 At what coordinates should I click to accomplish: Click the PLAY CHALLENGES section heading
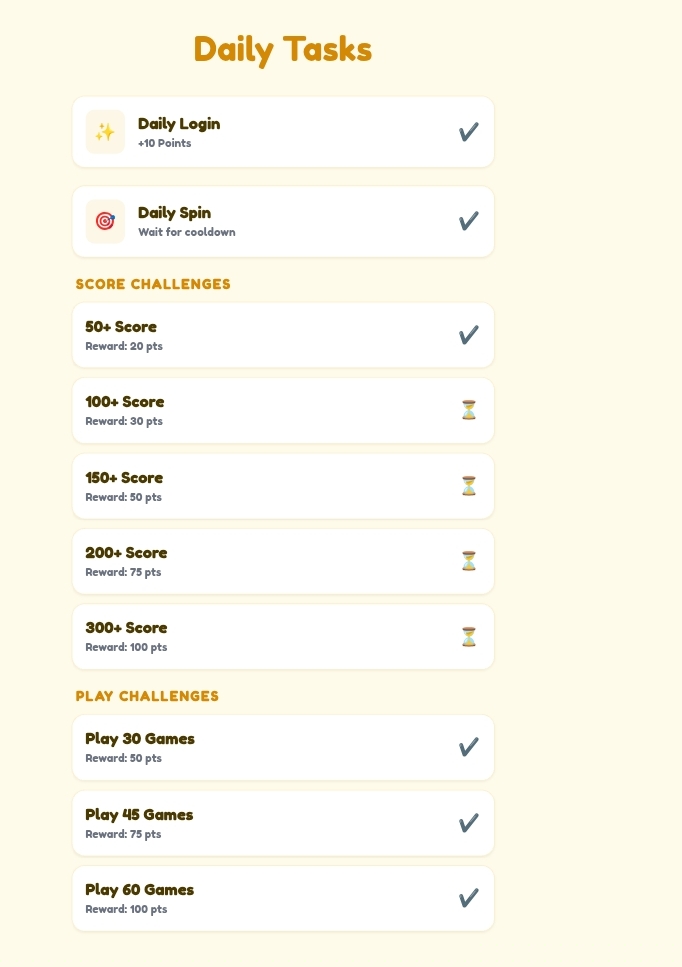(x=147, y=696)
